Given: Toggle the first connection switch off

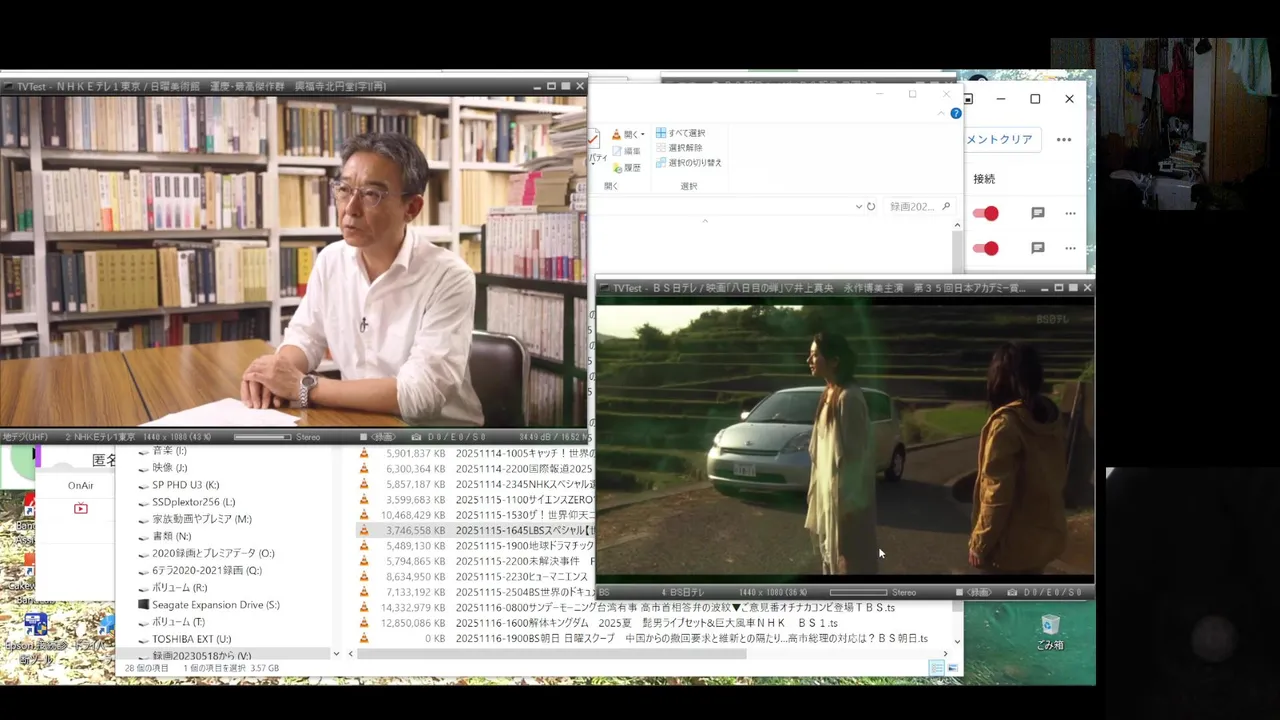Looking at the screenshot, I should click(x=986, y=213).
